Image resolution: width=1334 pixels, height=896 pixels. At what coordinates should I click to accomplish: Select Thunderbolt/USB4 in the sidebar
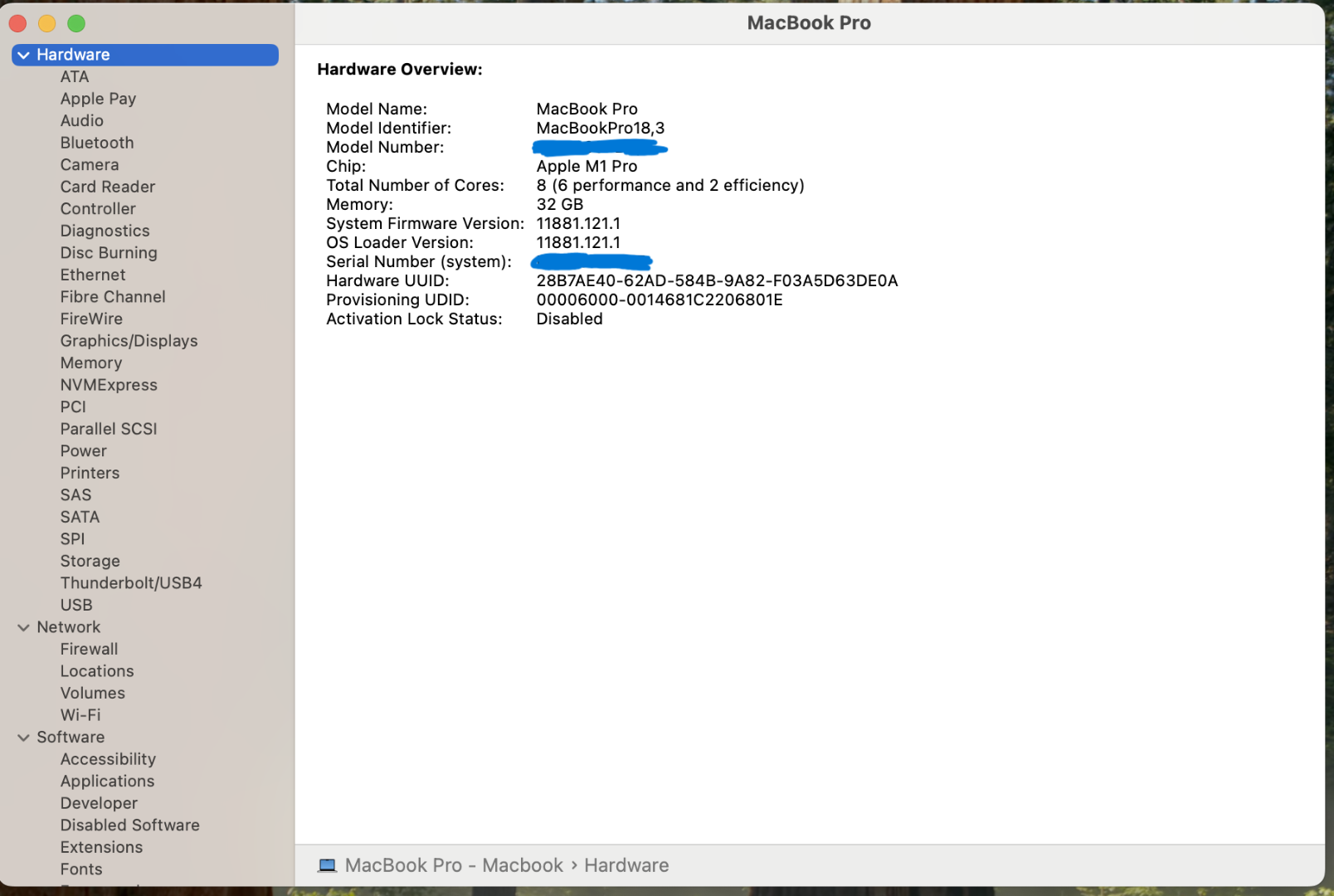(131, 582)
